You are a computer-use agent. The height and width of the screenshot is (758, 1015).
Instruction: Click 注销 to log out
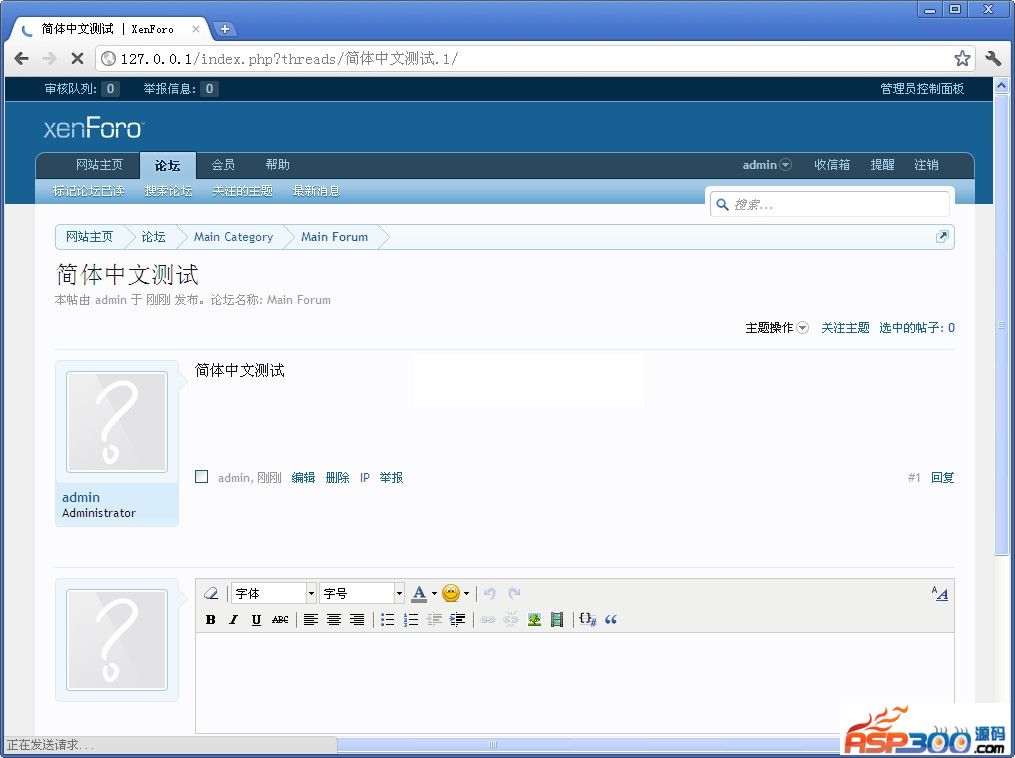pyautogui.click(x=926, y=165)
